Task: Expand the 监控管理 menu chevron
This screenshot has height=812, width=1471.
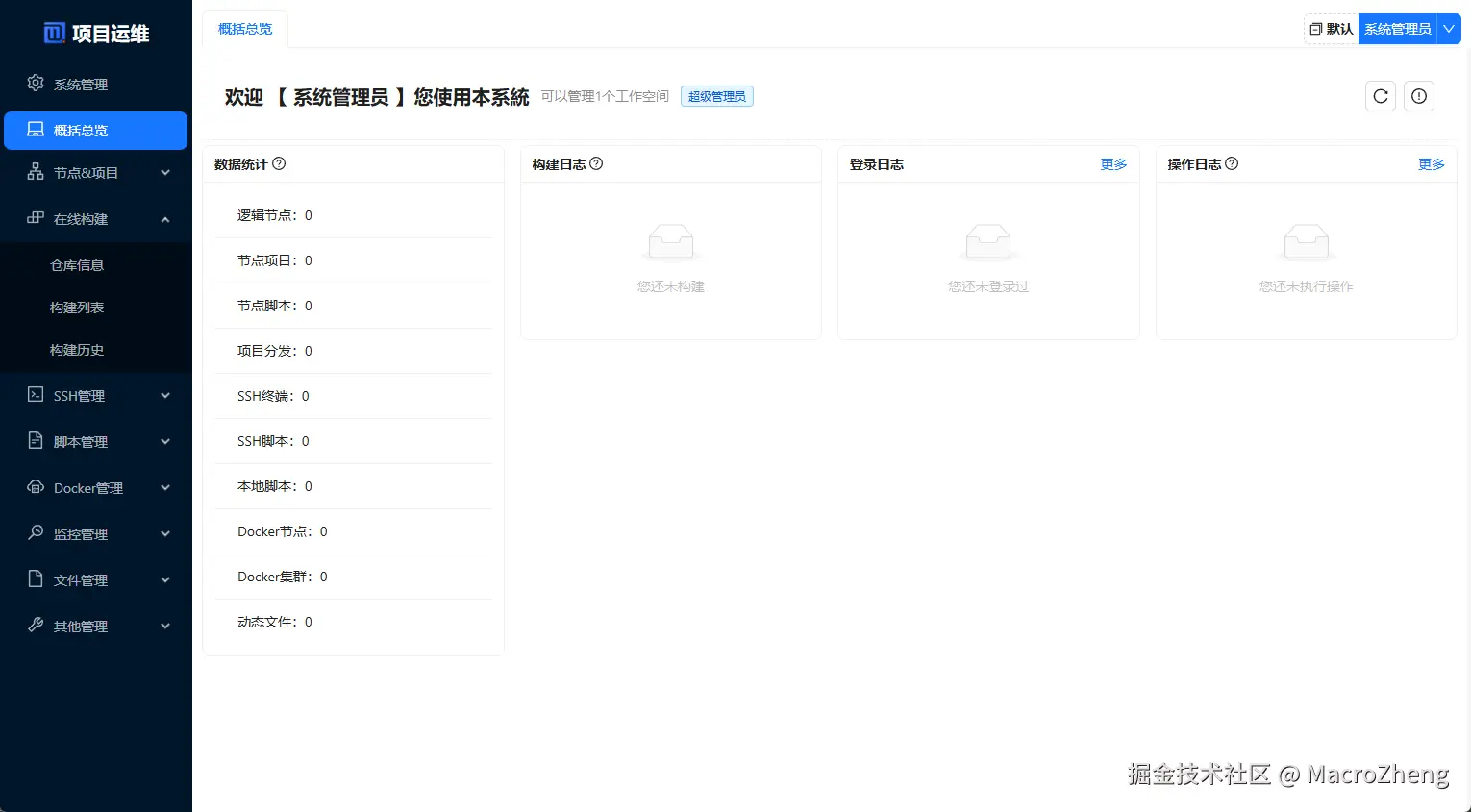Action: (x=165, y=534)
